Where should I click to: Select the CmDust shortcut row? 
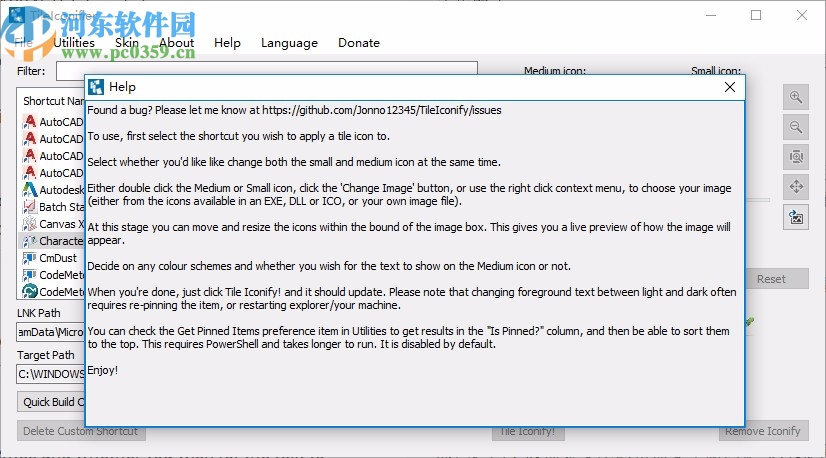tap(52, 258)
